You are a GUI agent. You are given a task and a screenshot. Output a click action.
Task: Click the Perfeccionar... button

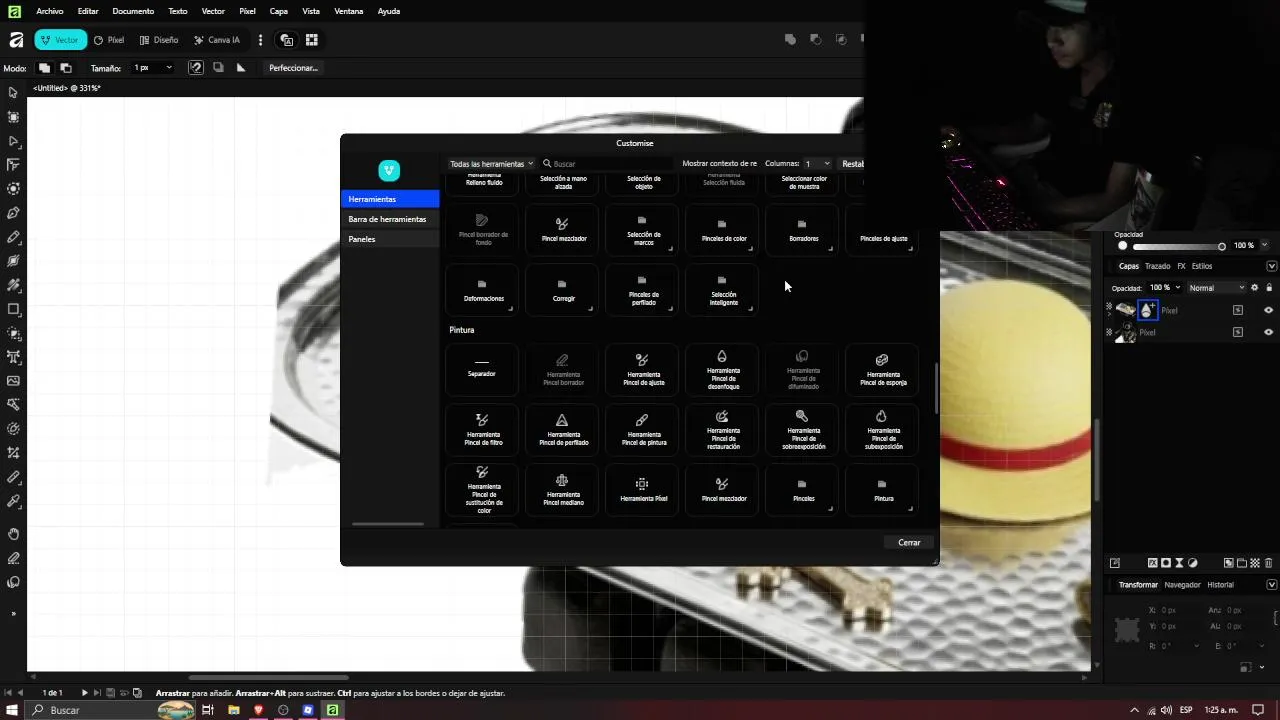tap(293, 68)
